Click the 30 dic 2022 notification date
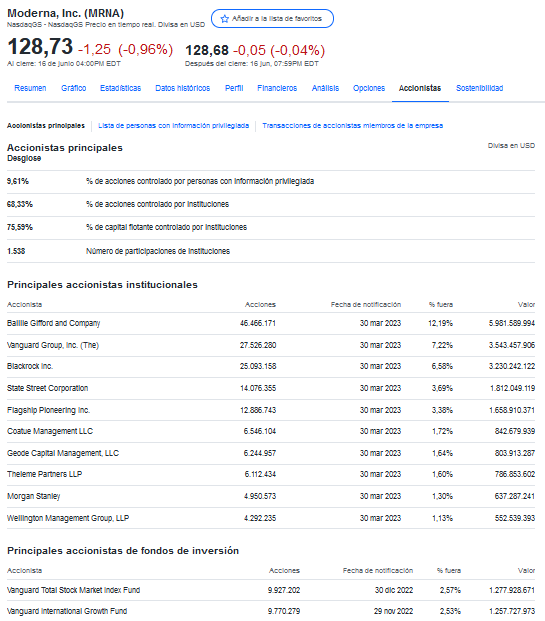 [x=394, y=590]
